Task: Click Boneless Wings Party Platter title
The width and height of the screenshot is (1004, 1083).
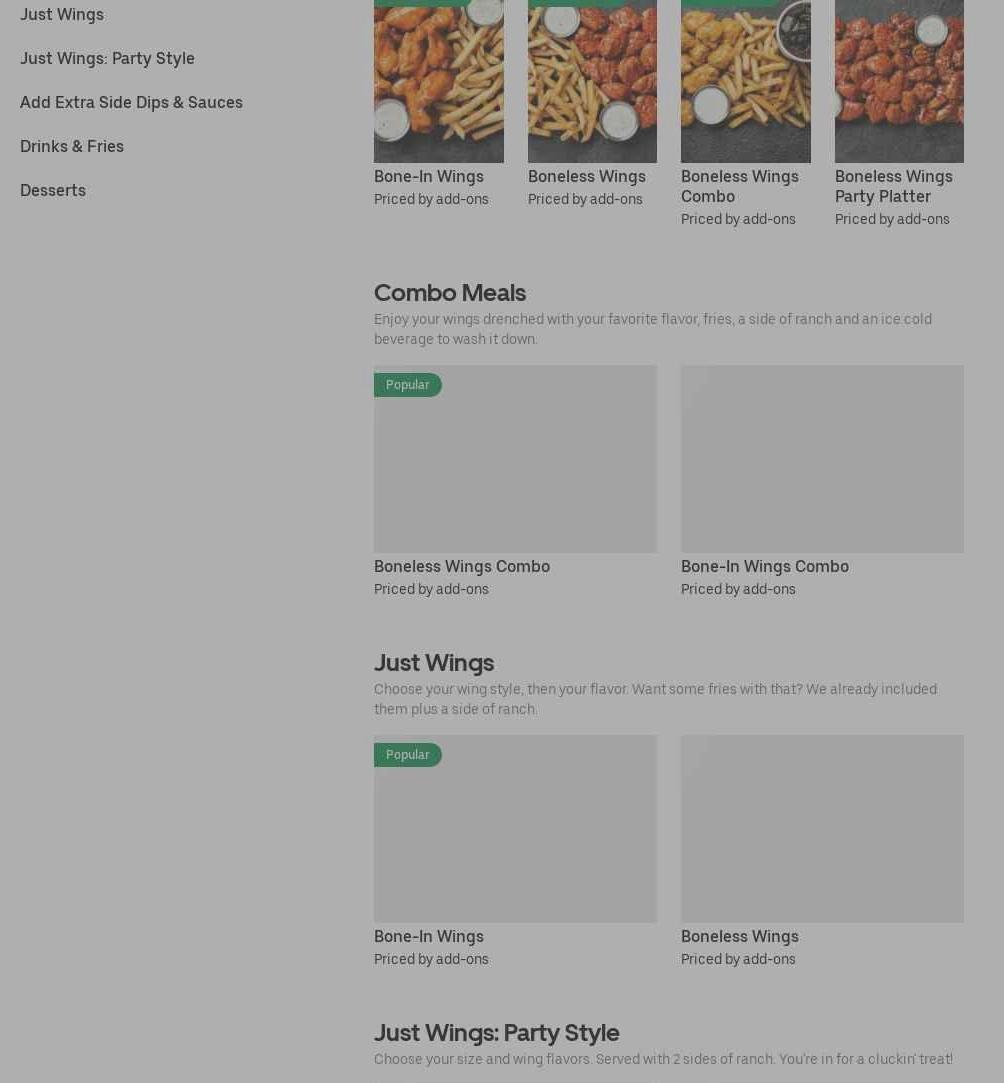Action: click(x=894, y=186)
